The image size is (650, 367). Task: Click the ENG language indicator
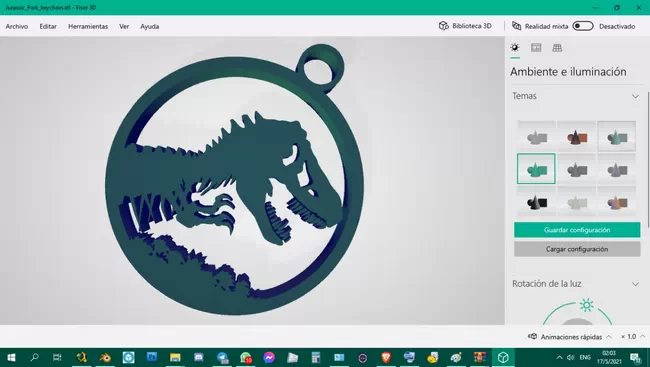pyautogui.click(x=585, y=357)
